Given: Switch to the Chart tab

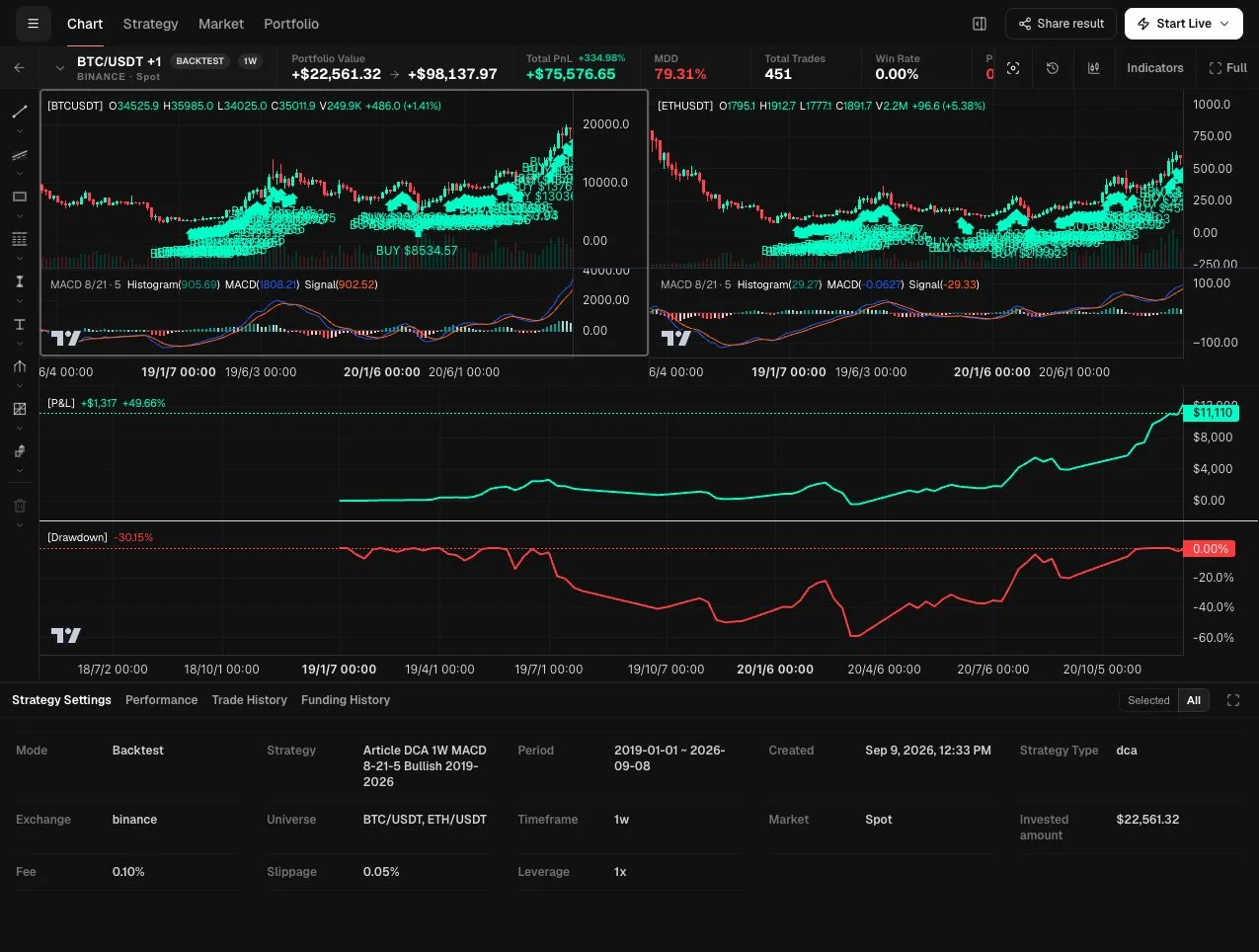Looking at the screenshot, I should (85, 24).
